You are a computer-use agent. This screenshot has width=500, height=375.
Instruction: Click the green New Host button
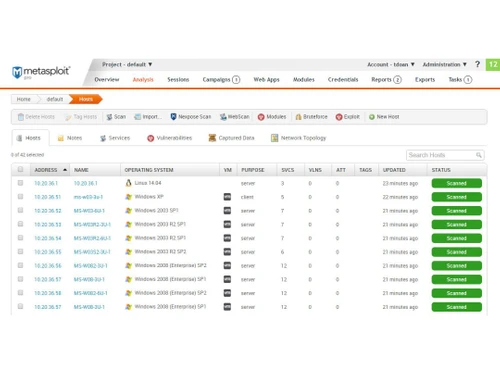point(384,117)
